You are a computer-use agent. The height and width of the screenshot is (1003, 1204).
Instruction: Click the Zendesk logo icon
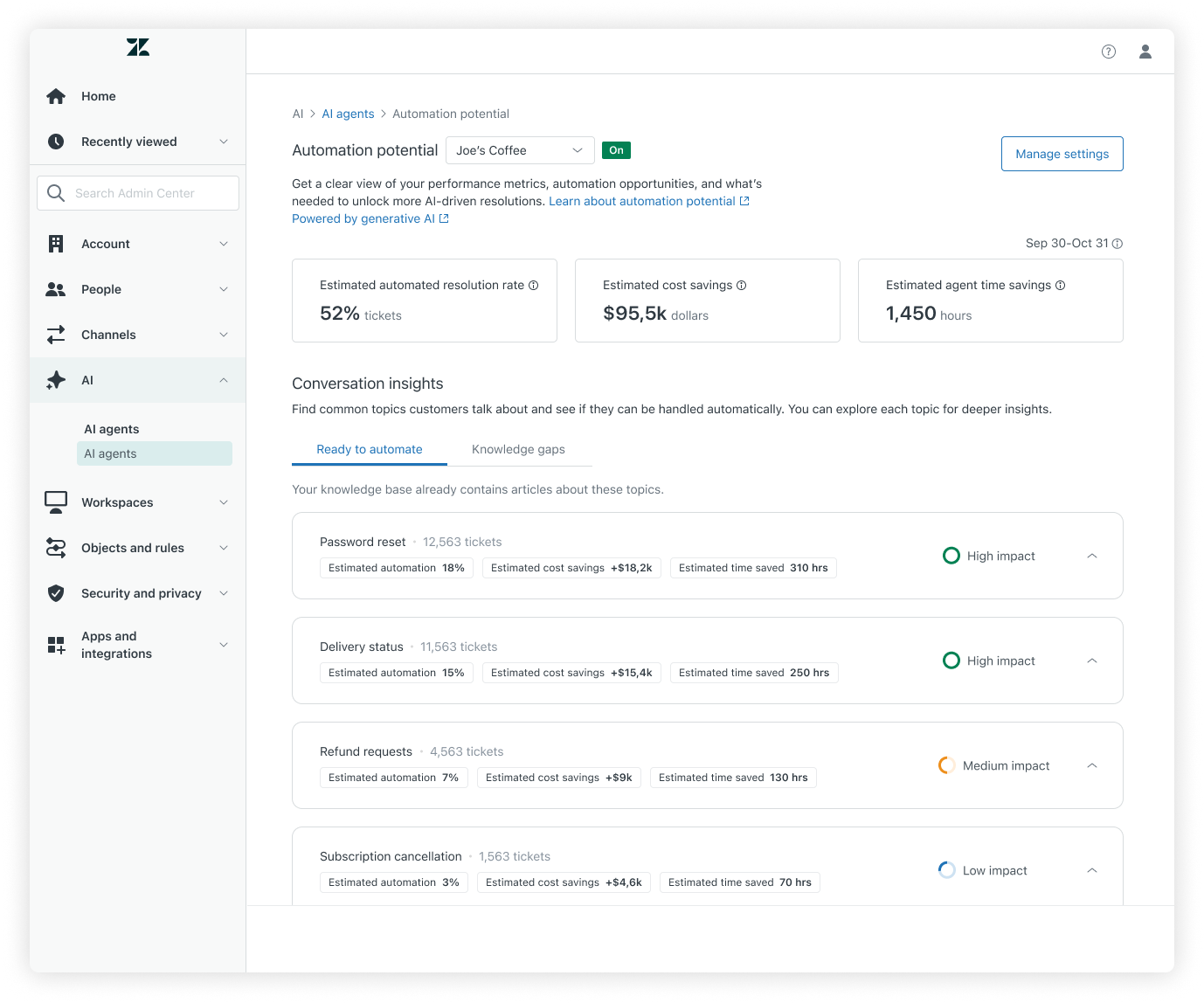(138, 47)
